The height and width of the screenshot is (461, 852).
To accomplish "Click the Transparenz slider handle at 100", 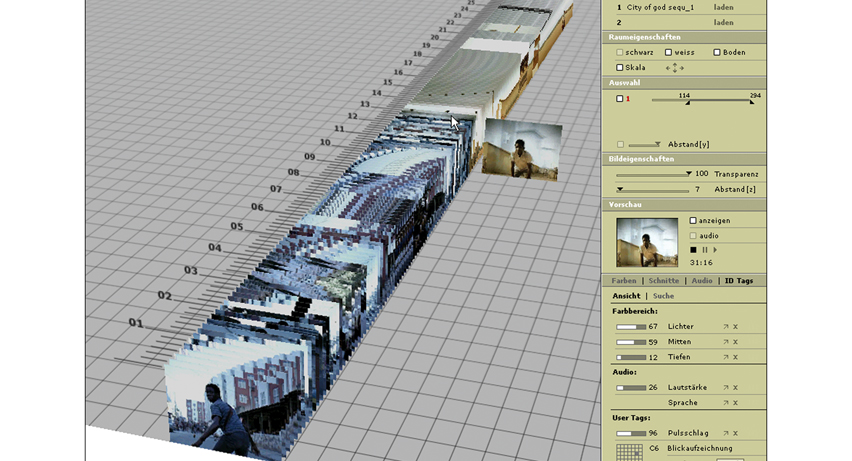I will point(688,174).
